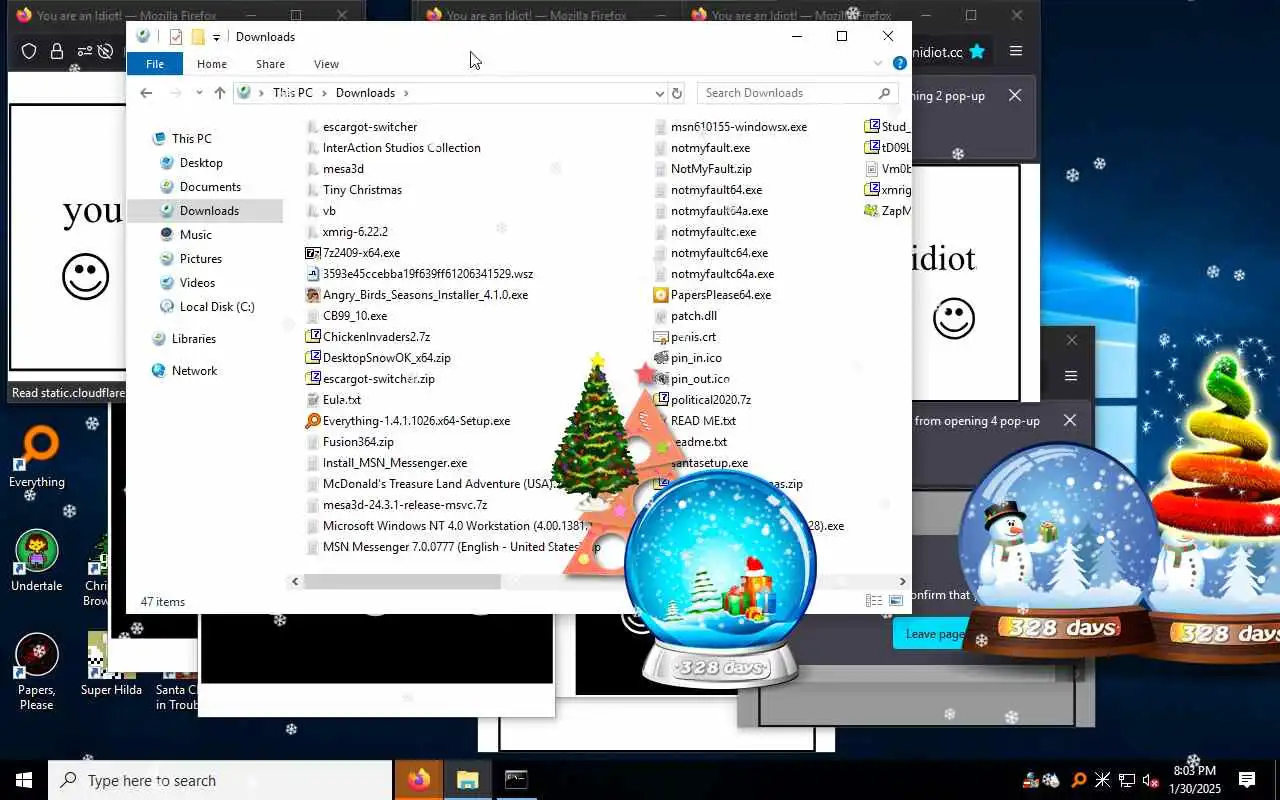Click the PapersPlease64.exe file icon

click(660, 295)
